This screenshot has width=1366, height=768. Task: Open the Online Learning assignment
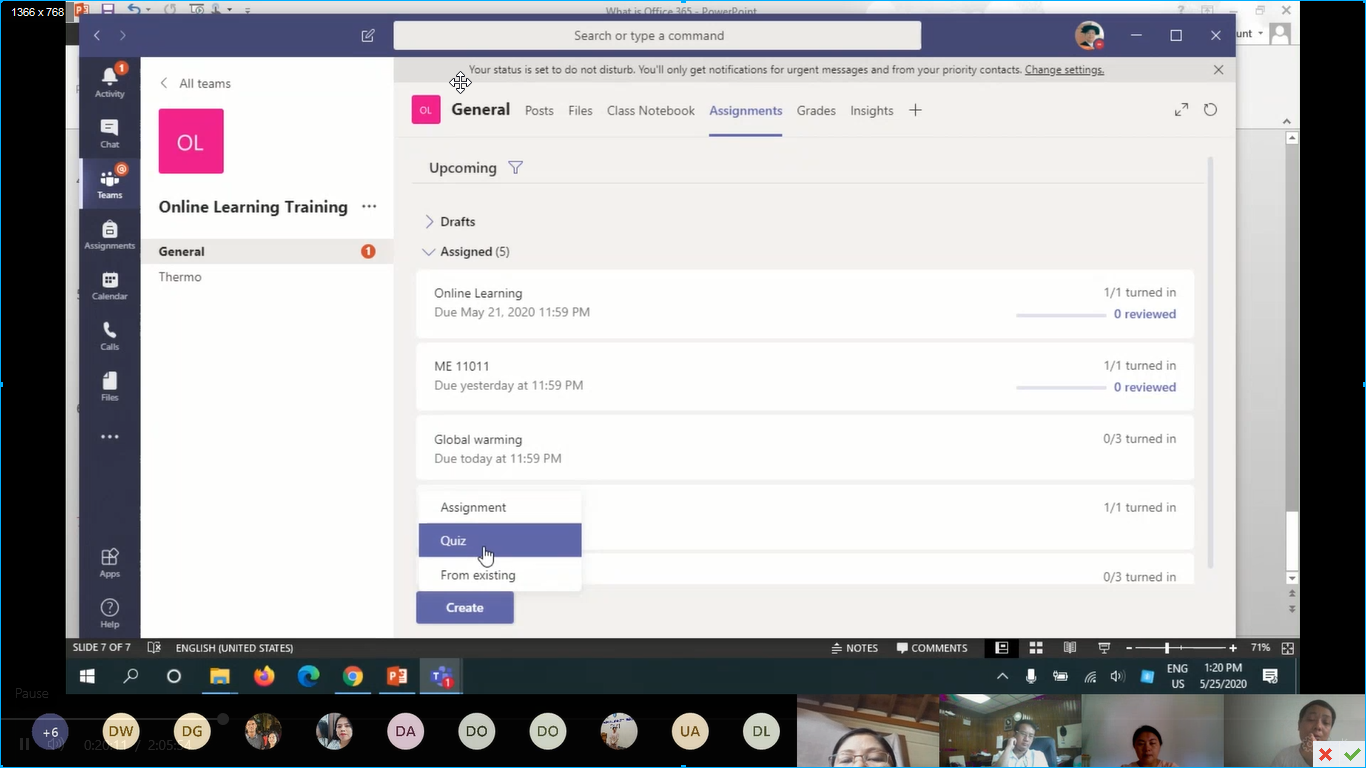(805, 302)
